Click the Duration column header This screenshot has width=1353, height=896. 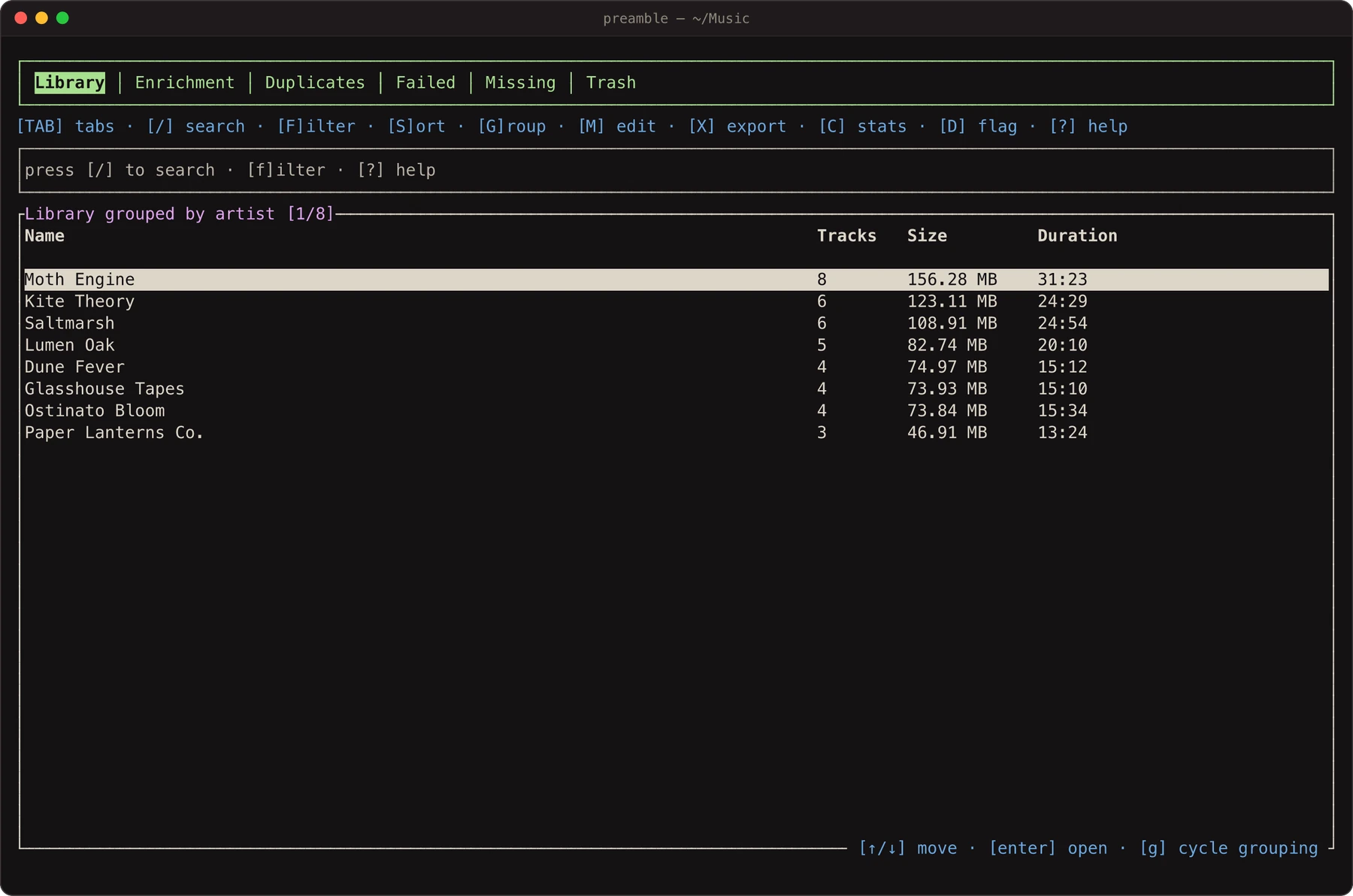(x=1077, y=236)
